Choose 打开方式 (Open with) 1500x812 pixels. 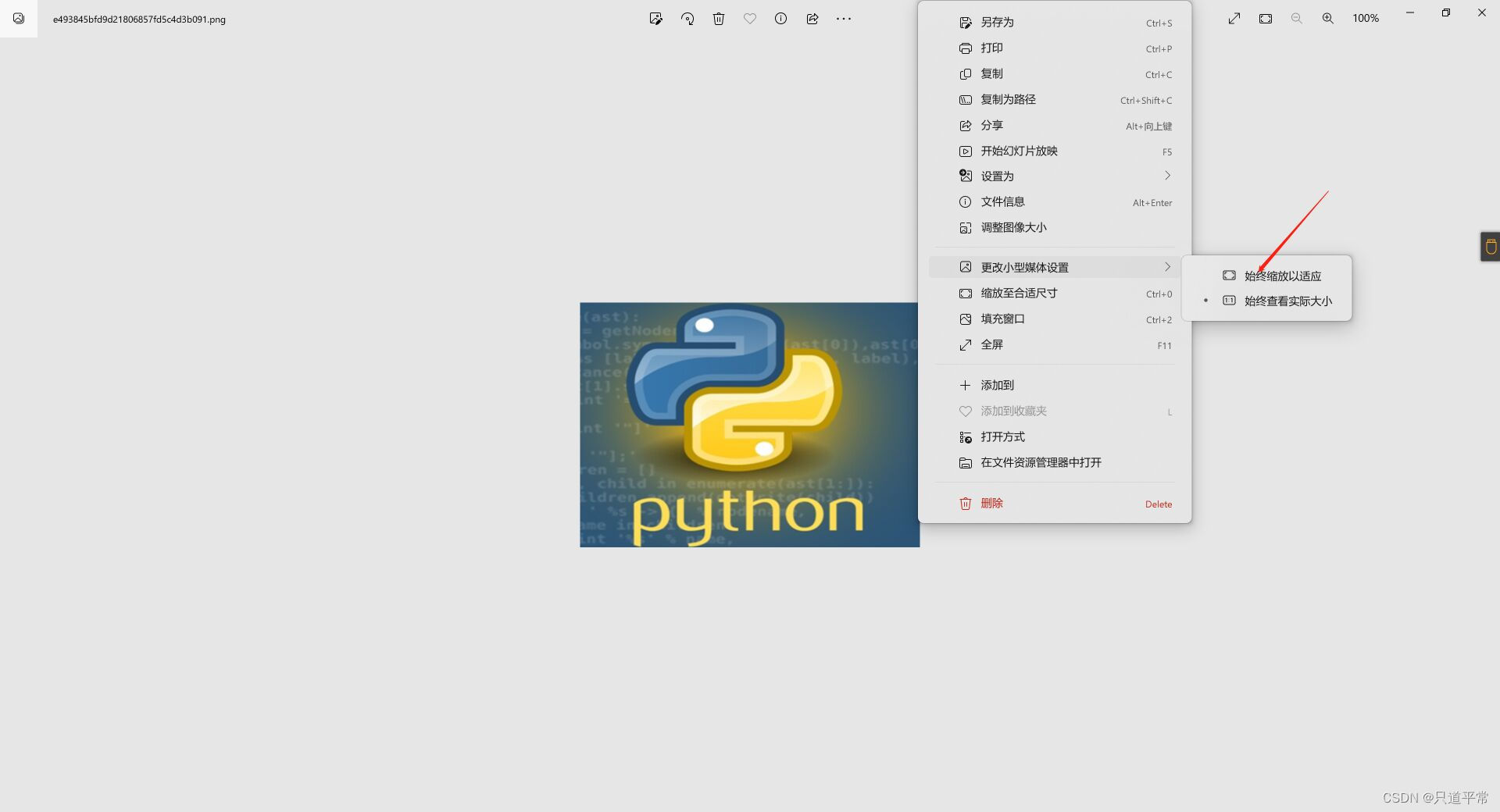point(1055,437)
